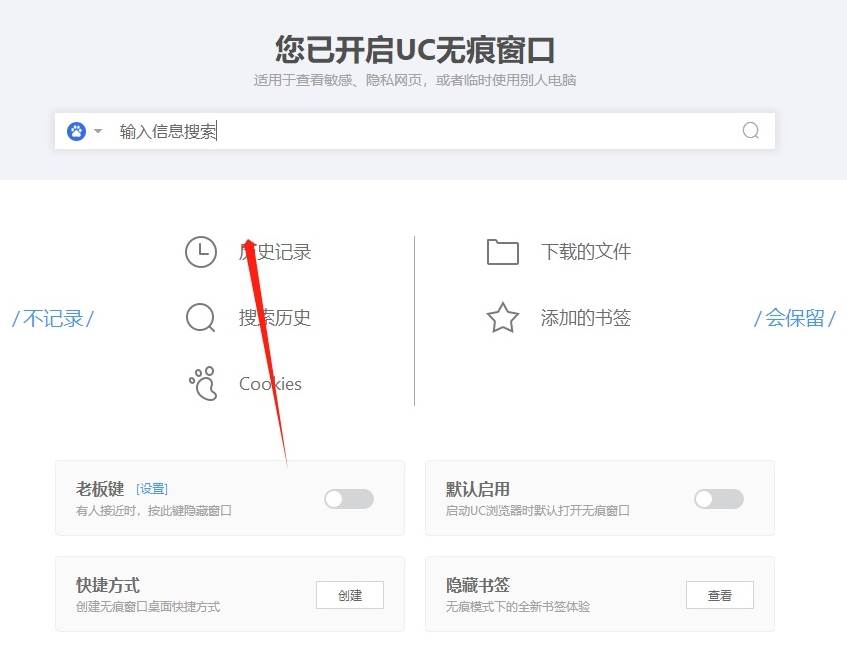Click the 下载的文件 text

[x=586, y=252]
